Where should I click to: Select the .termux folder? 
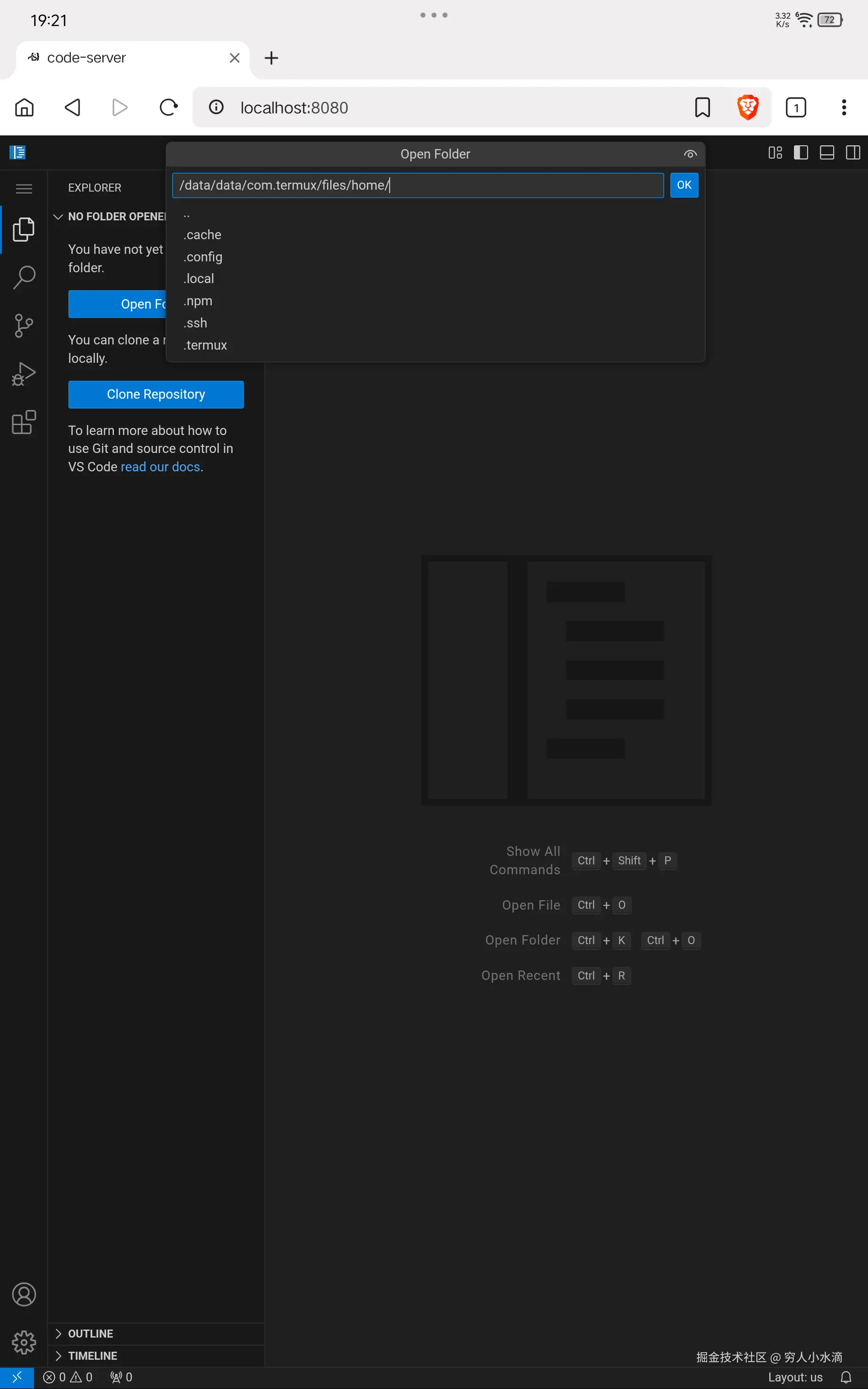tap(435, 345)
